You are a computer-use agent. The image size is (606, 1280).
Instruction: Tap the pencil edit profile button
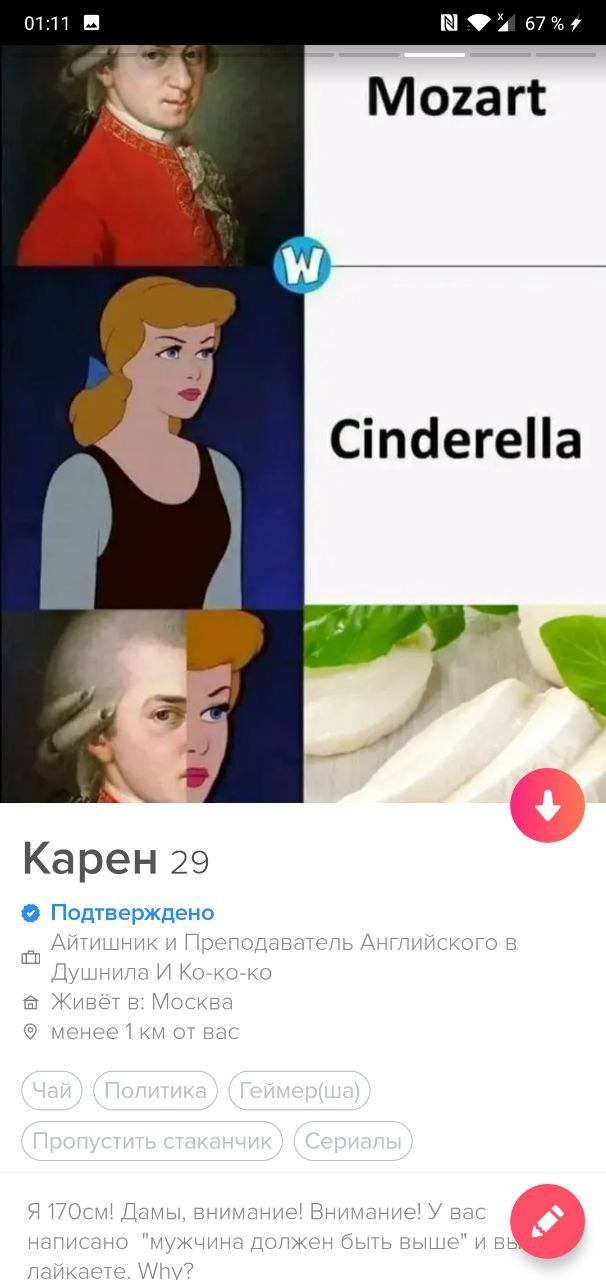click(x=547, y=1221)
